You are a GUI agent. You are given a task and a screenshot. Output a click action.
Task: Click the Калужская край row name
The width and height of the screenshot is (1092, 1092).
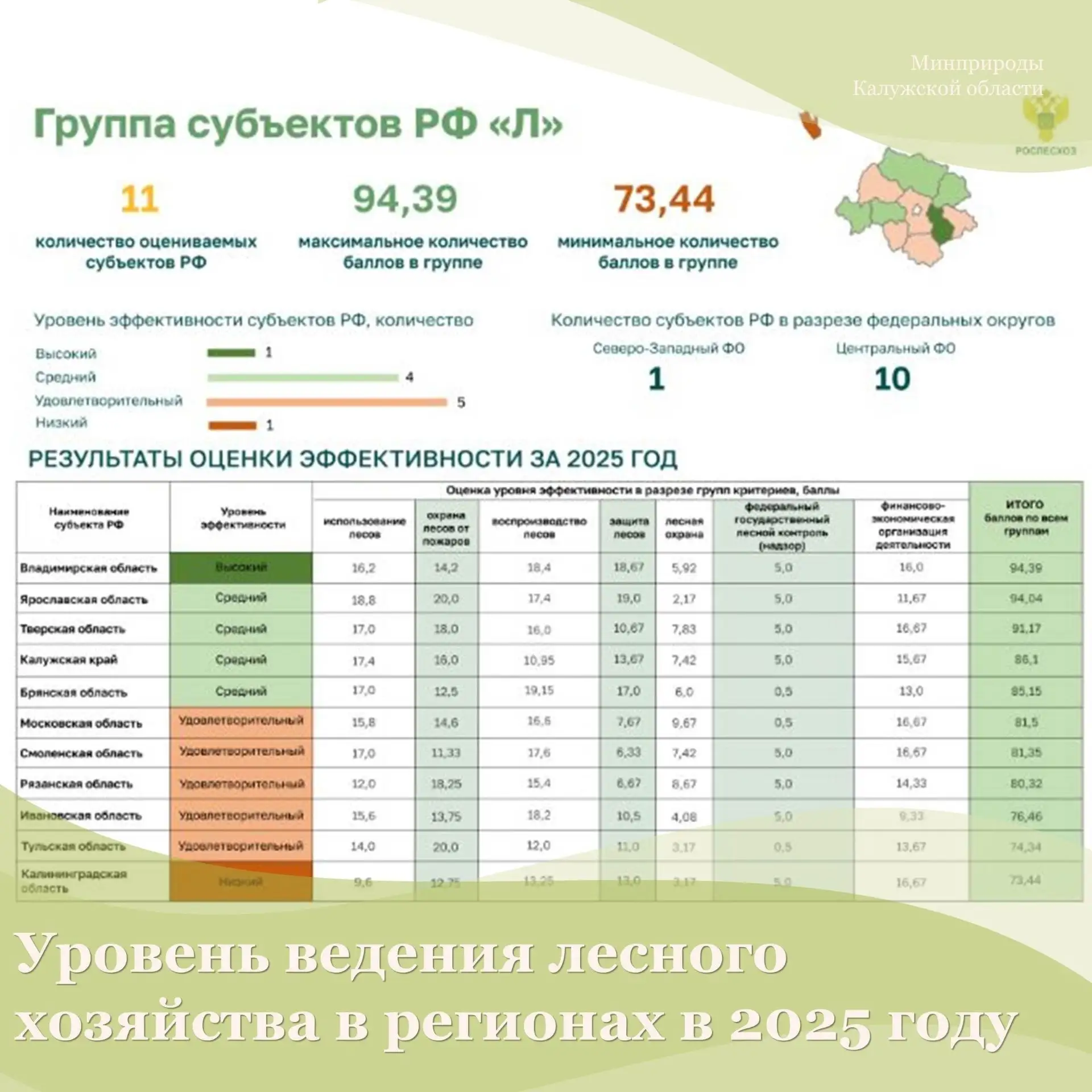point(68,660)
